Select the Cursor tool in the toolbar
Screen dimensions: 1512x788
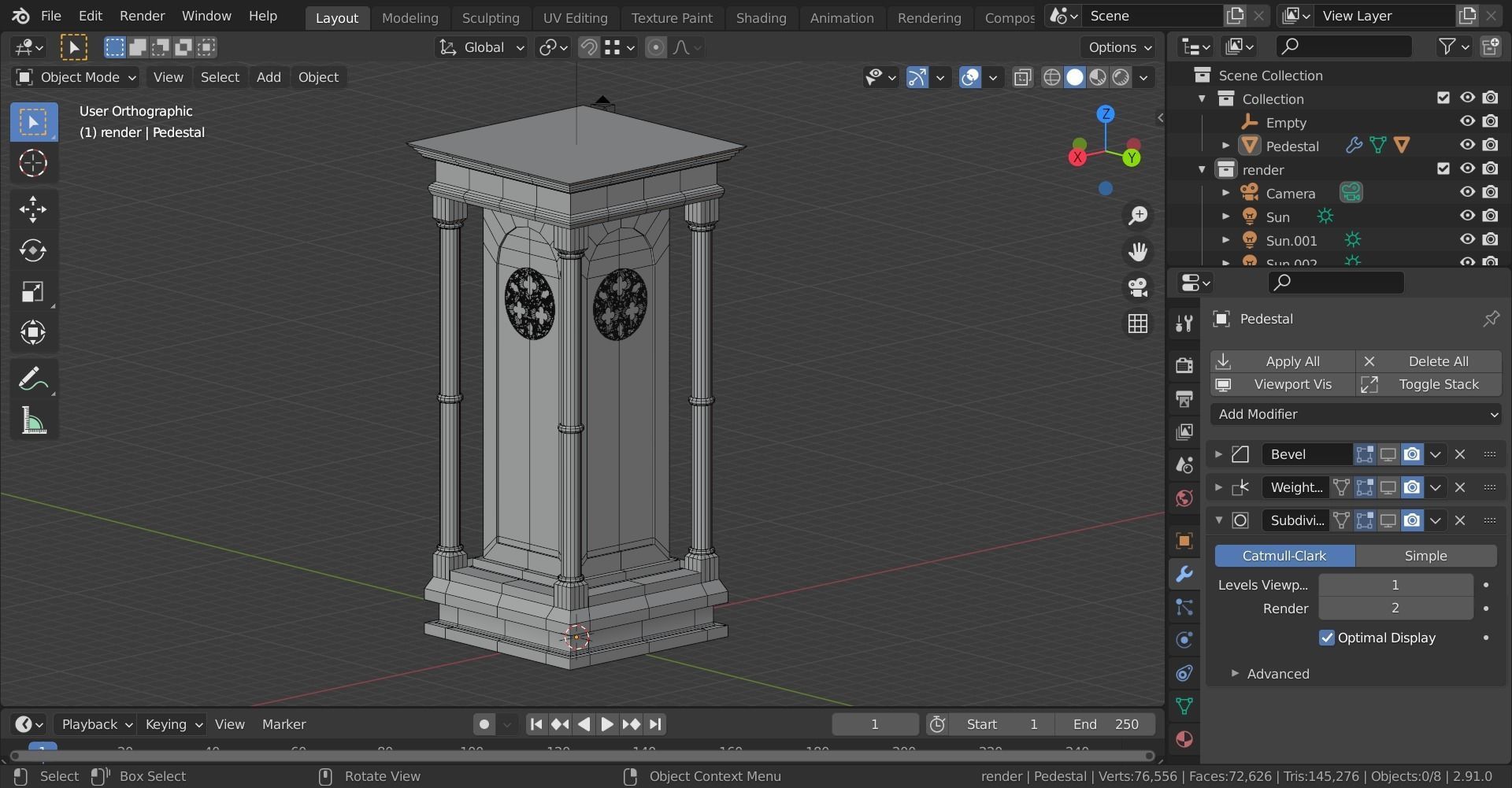[x=33, y=164]
